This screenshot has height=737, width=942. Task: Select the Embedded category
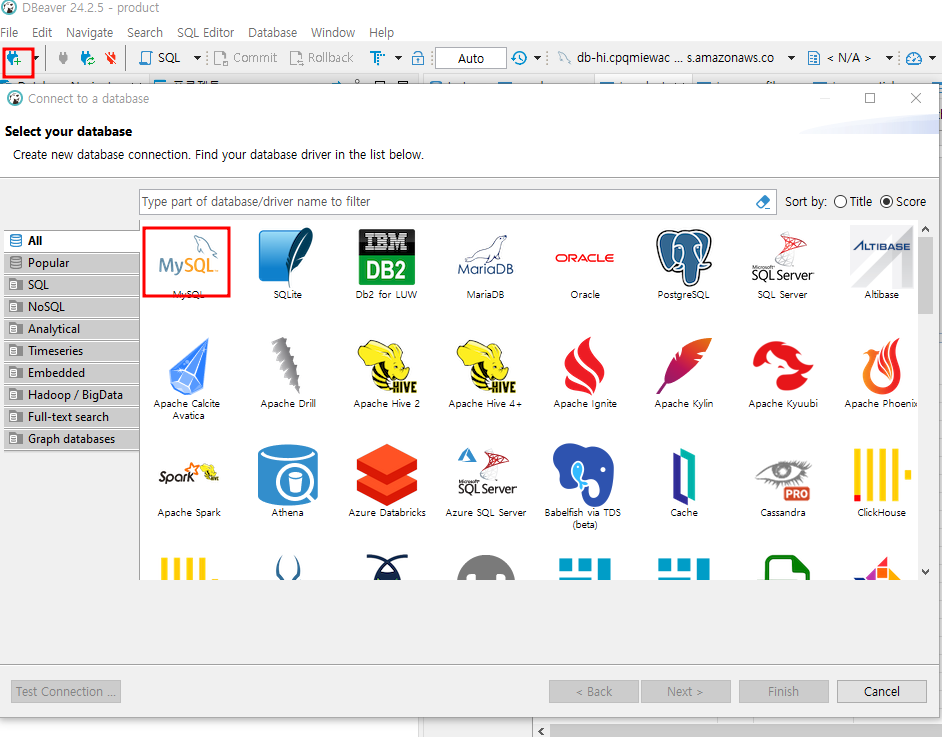[72, 373]
